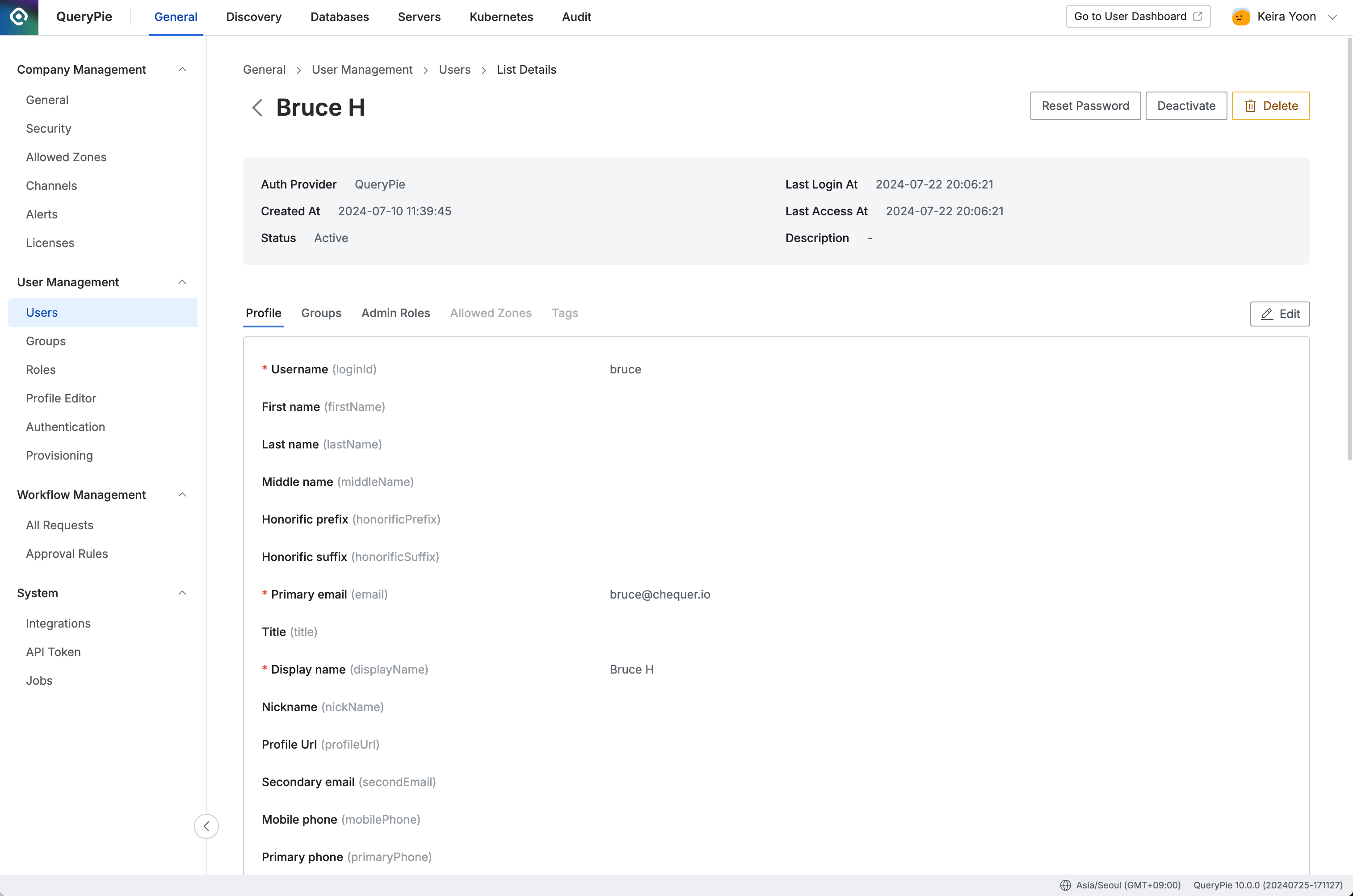Select the Groups tab on profile
Image resolution: width=1353 pixels, height=896 pixels.
[x=321, y=313]
